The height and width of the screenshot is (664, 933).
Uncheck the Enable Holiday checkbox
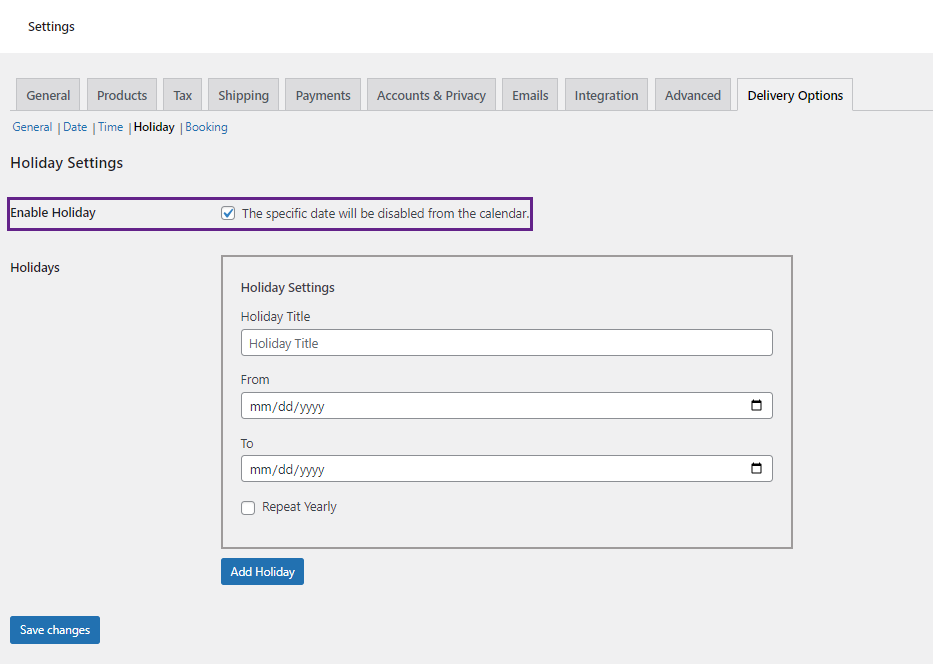(x=228, y=213)
